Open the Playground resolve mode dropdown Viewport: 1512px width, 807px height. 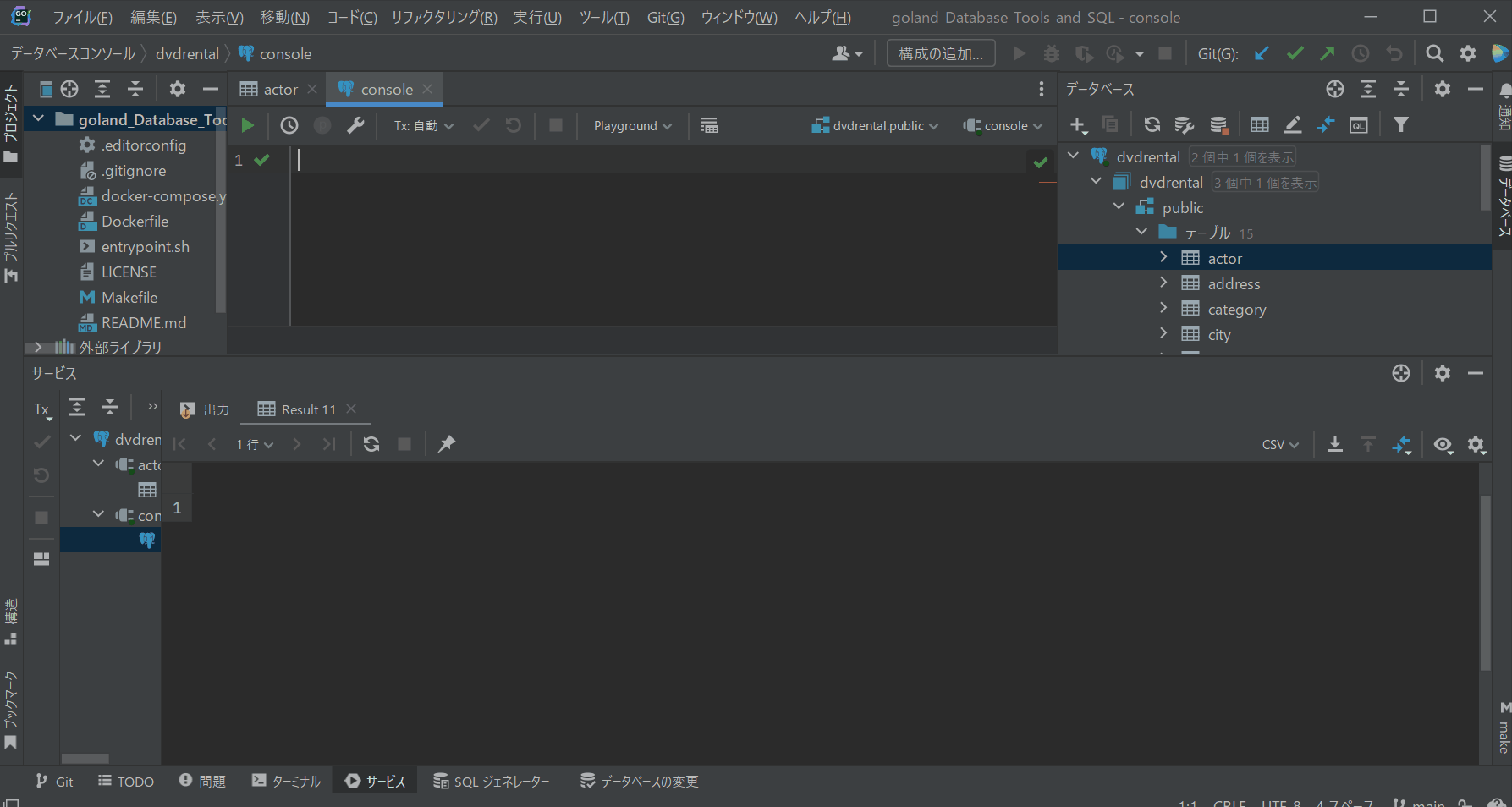pos(633,125)
